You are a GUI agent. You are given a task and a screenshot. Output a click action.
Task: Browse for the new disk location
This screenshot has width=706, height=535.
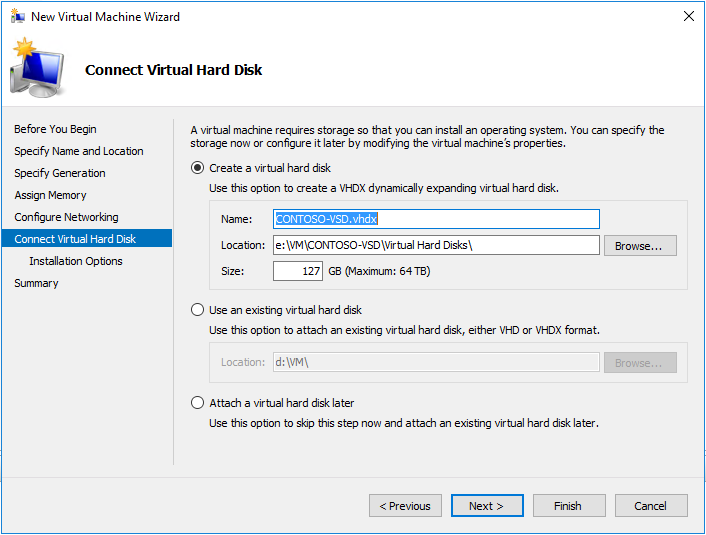coord(640,245)
